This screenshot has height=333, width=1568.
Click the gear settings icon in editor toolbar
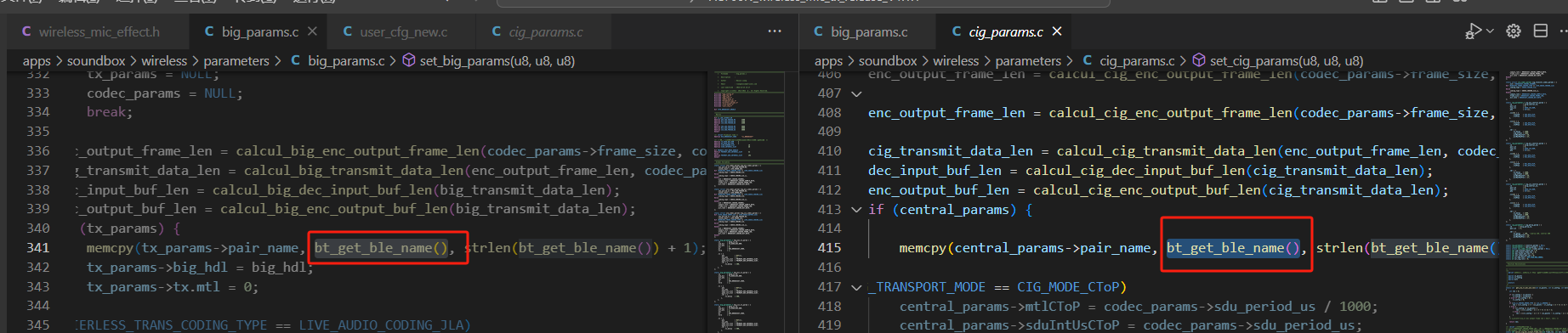tap(1514, 31)
